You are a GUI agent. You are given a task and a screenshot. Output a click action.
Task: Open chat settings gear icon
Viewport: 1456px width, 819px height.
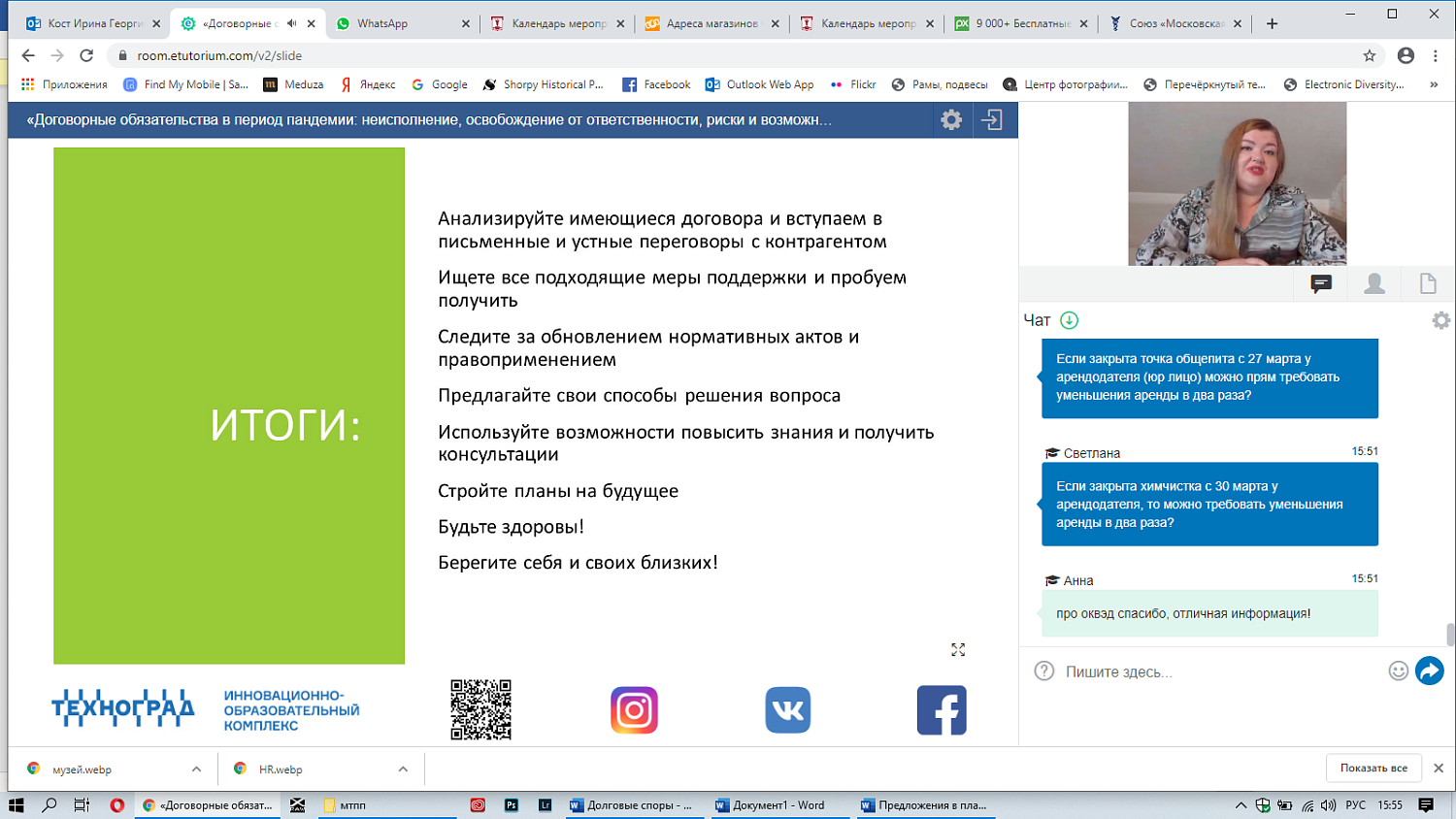(x=1440, y=320)
